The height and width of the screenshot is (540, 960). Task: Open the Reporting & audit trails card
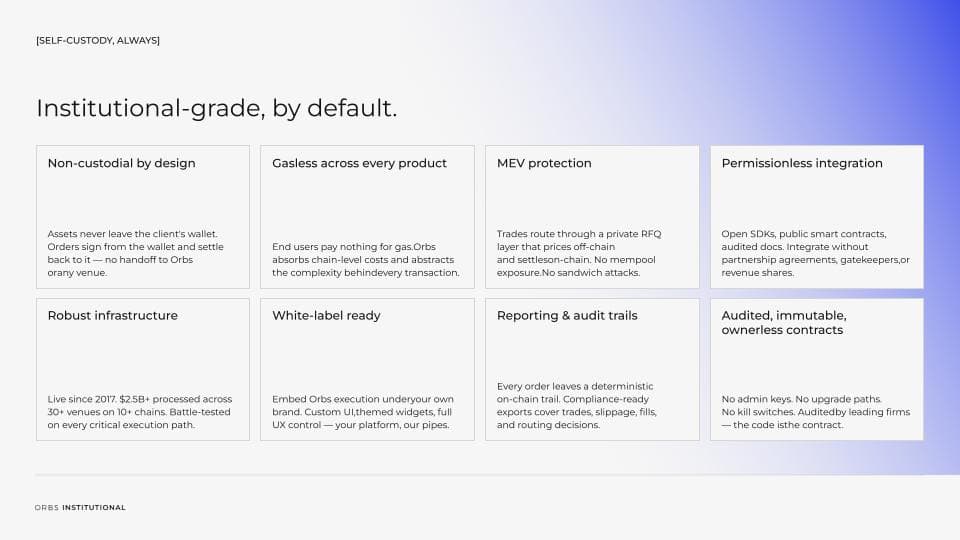592,369
